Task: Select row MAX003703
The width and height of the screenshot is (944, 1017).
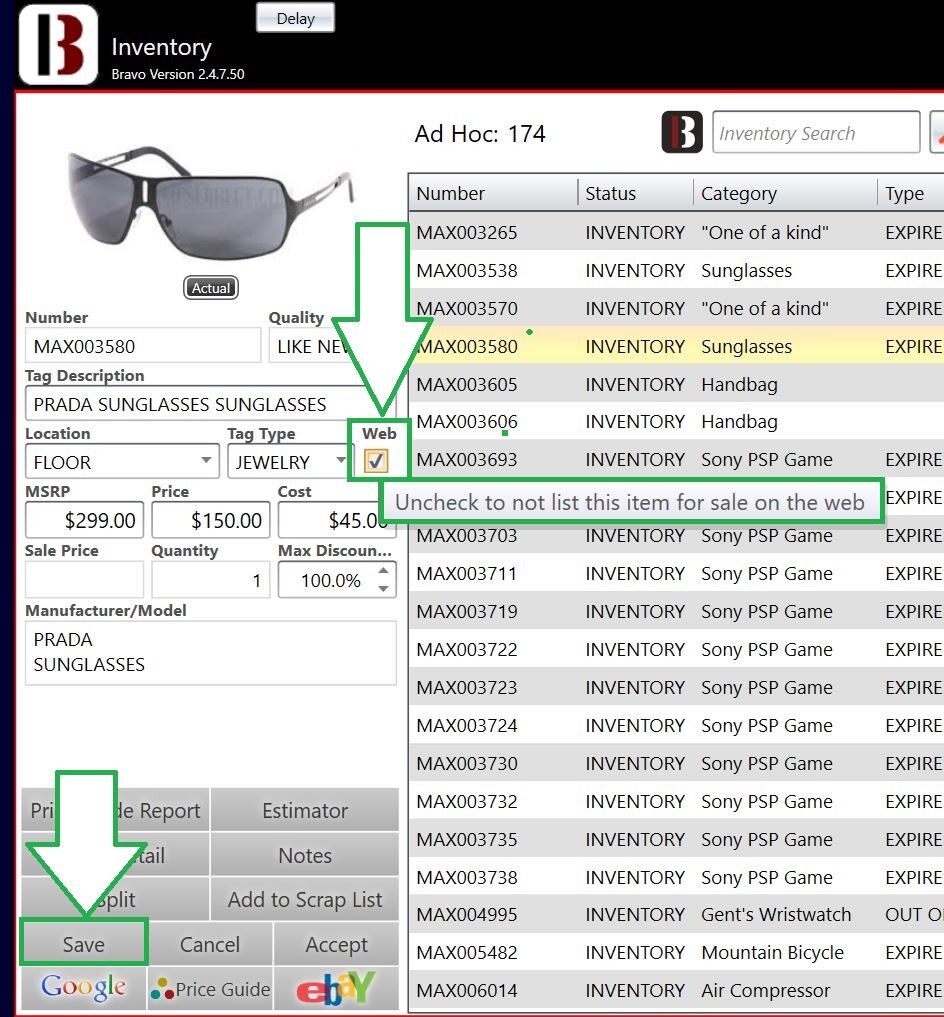Action: tap(677, 536)
